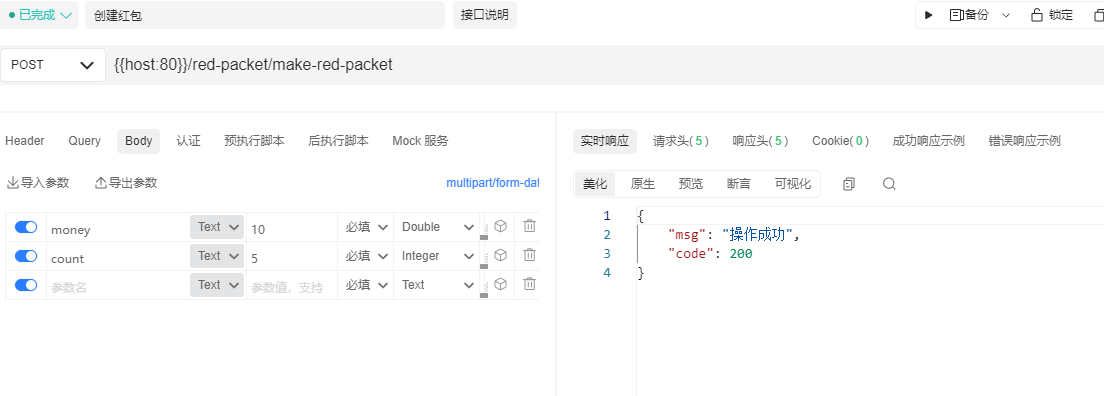Viewport: 1104px width, 396px height.
Task: Click the 锁定 lock button
Action: (x=1052, y=15)
